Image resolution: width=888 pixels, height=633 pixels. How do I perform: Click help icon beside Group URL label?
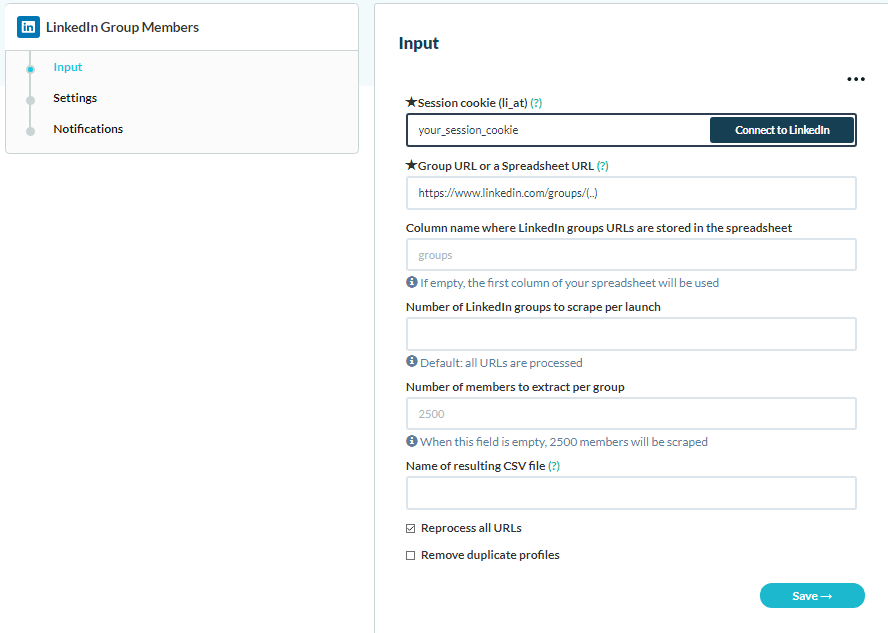pos(603,166)
